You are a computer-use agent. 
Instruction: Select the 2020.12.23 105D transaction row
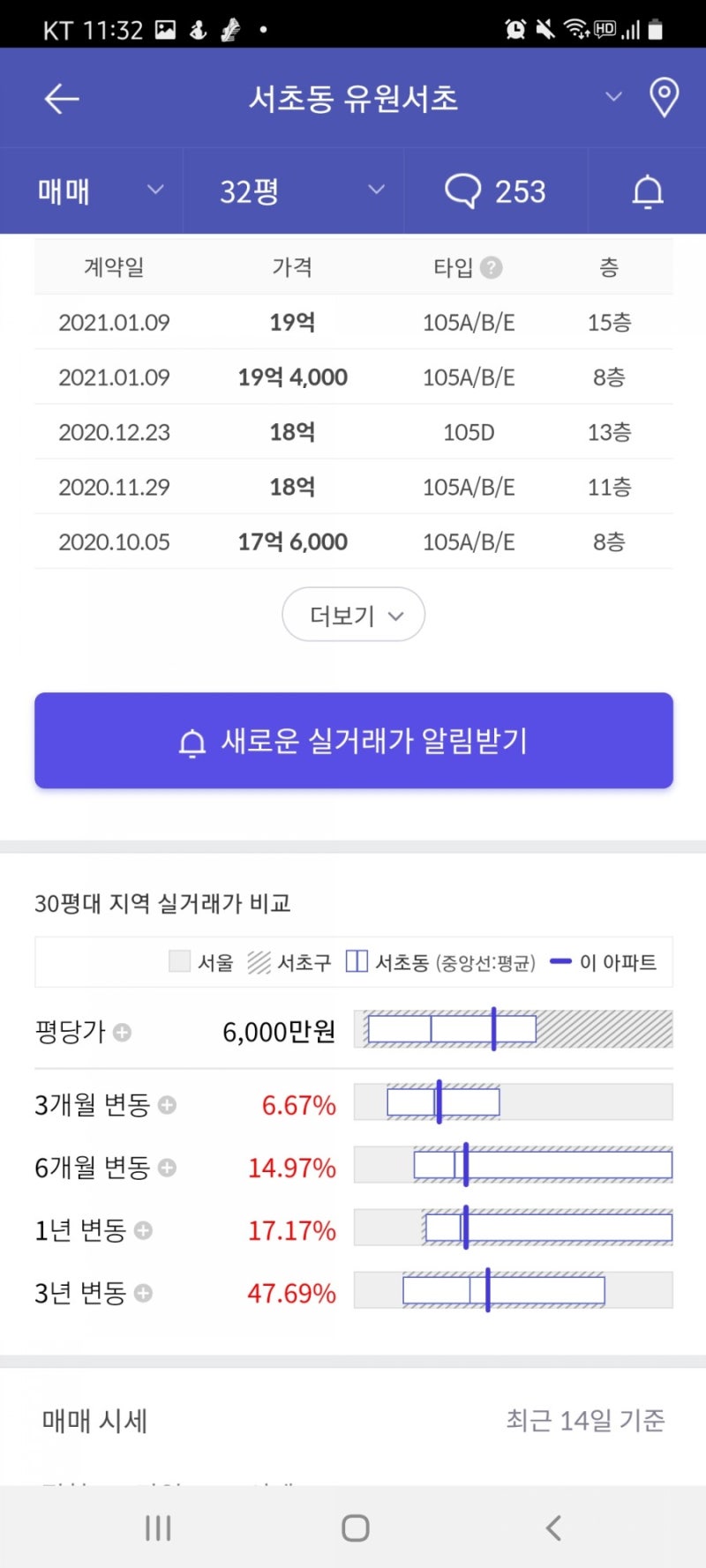[x=353, y=432]
